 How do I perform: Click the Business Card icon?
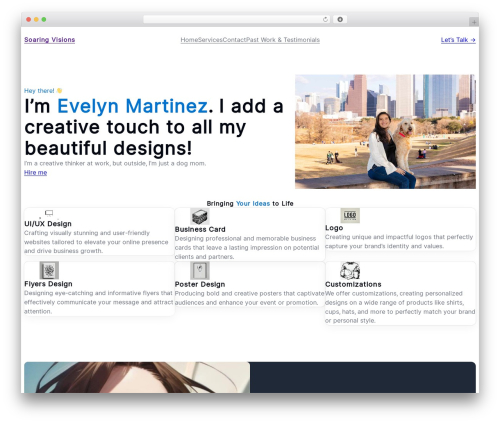[x=200, y=217]
